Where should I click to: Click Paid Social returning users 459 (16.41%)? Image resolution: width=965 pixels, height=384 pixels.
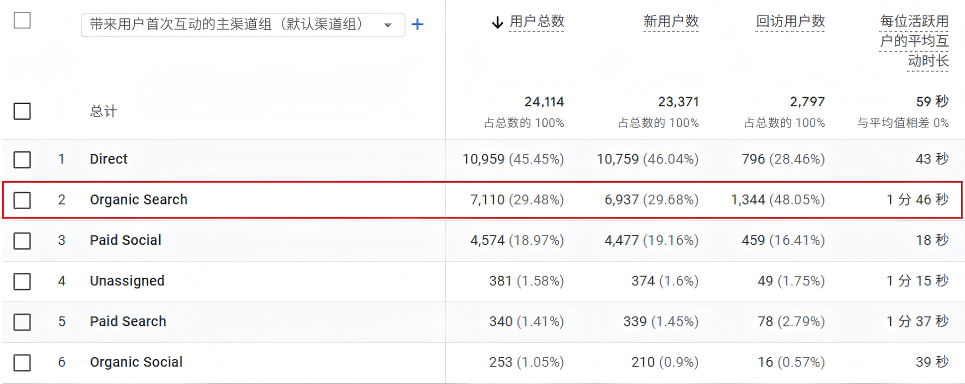(x=783, y=241)
